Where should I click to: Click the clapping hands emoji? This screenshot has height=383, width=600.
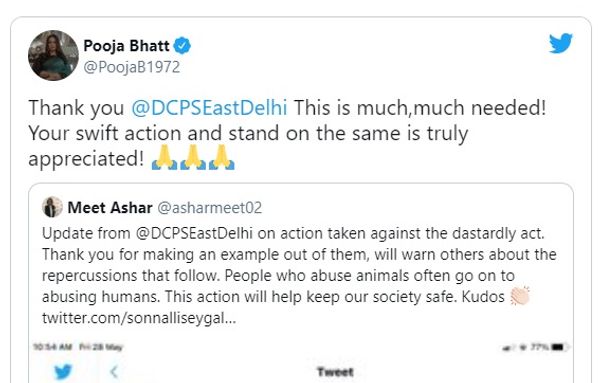pos(520,296)
